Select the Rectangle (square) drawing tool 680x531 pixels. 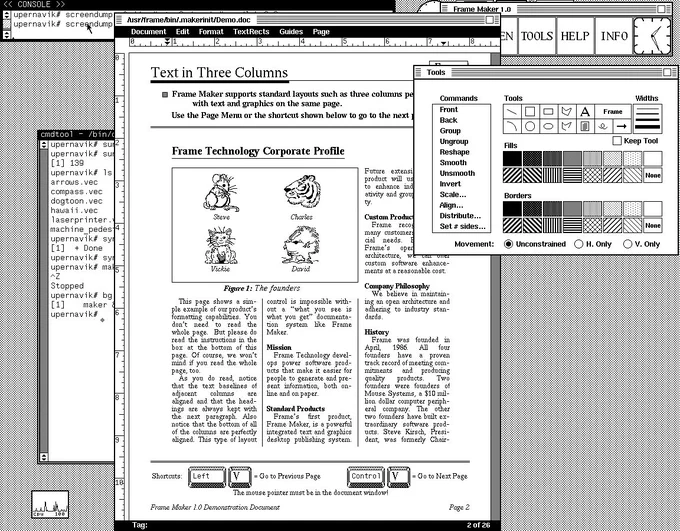[x=530, y=112]
